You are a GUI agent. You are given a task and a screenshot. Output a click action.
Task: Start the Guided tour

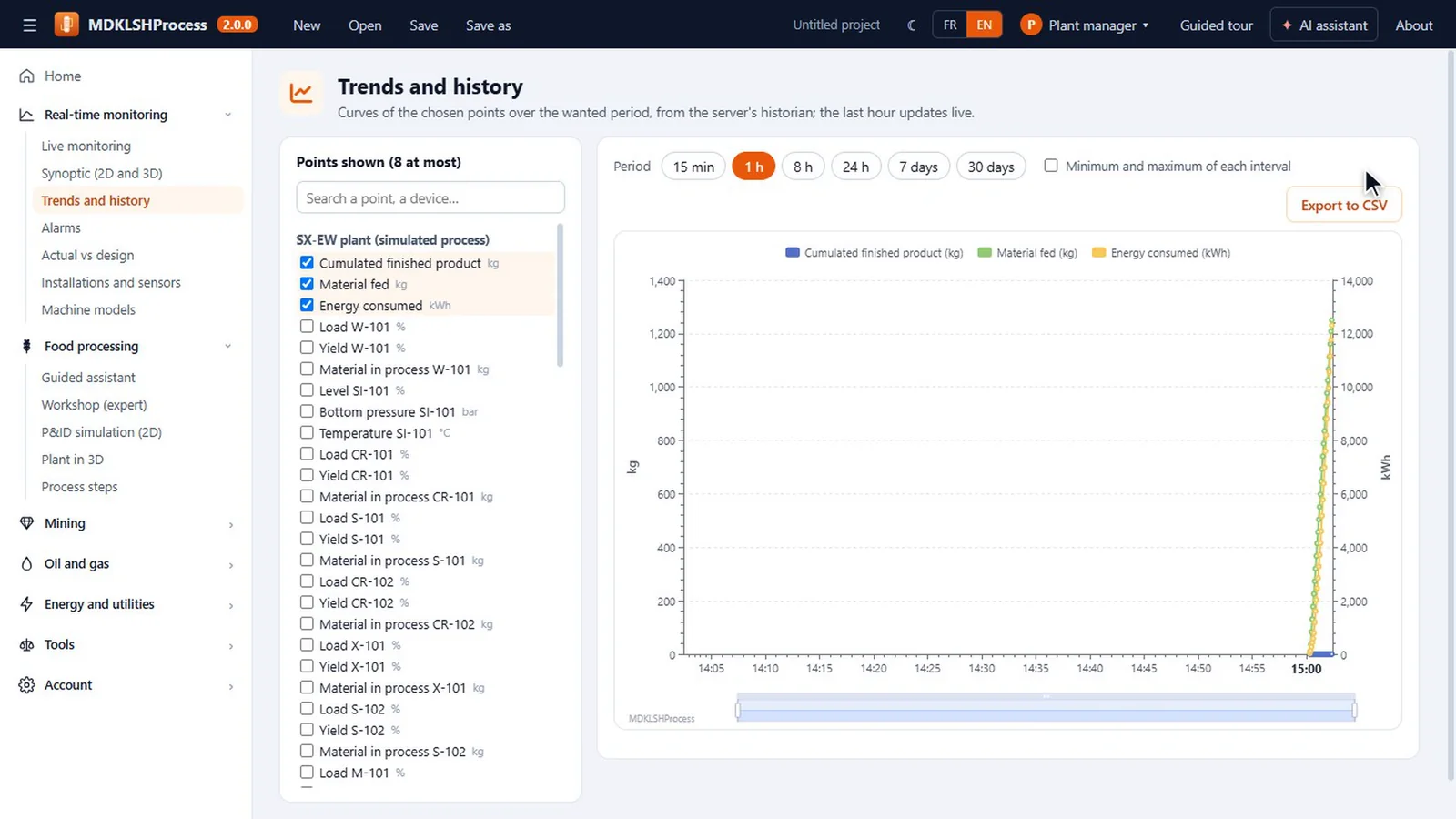[x=1216, y=25]
